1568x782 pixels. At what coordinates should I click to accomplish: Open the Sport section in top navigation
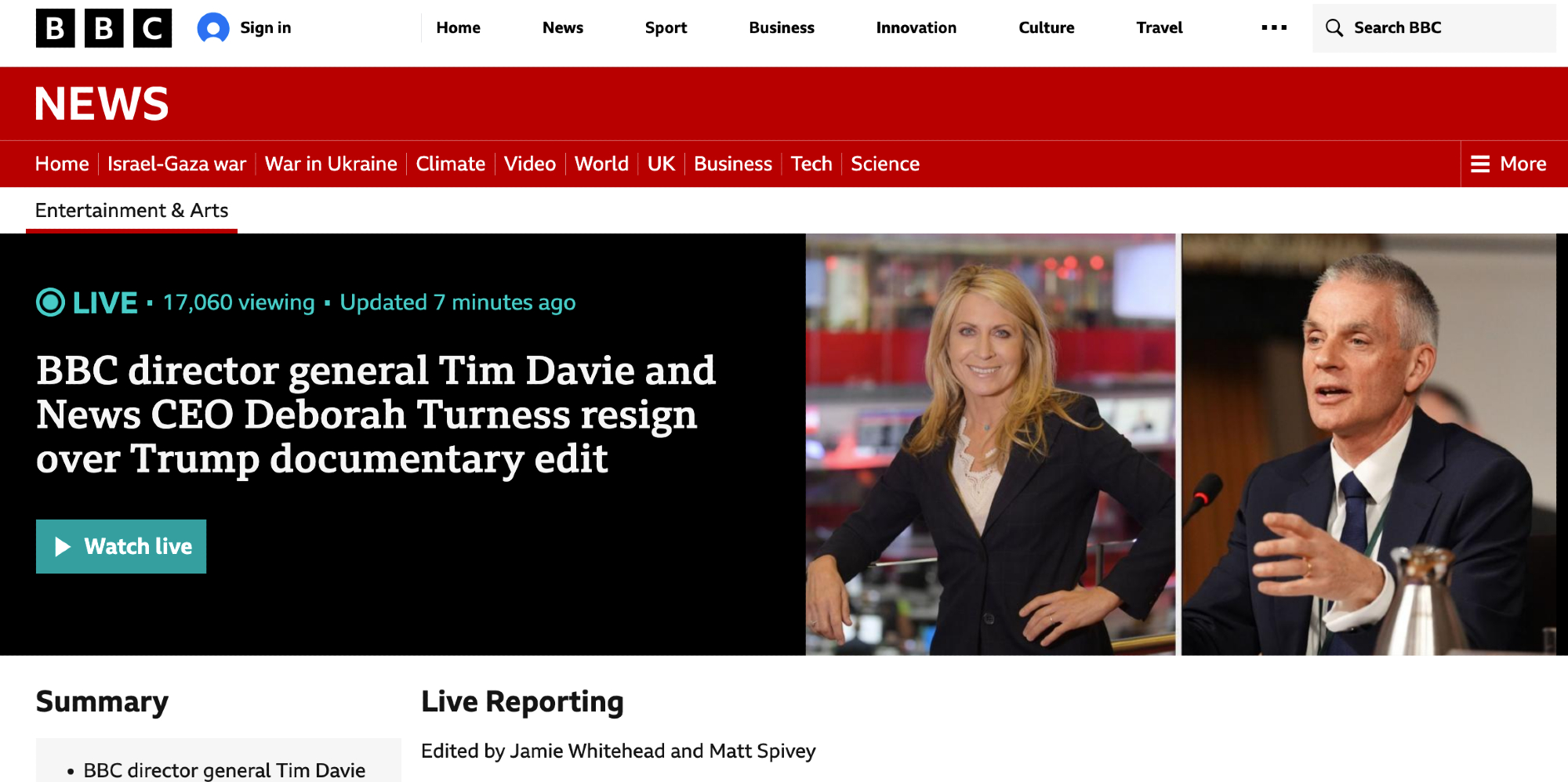pyautogui.click(x=666, y=28)
